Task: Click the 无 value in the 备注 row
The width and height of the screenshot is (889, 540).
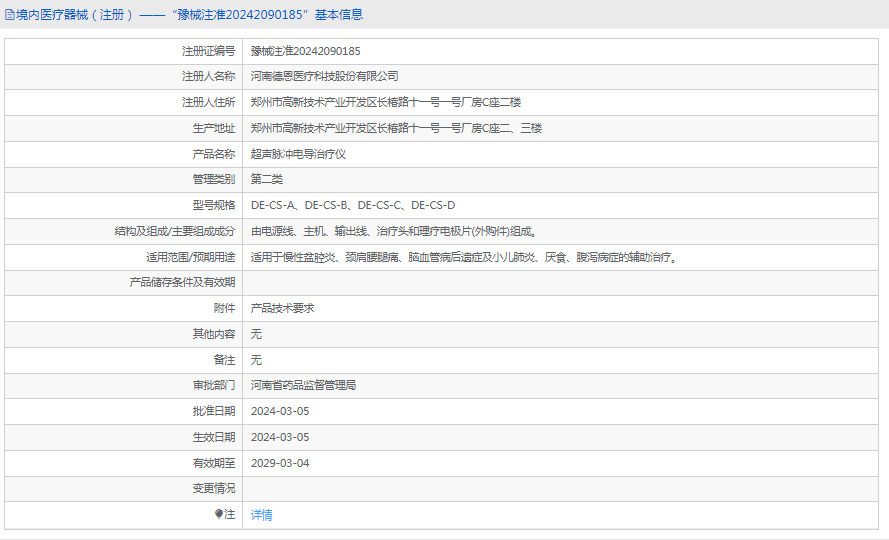Action: tap(256, 360)
